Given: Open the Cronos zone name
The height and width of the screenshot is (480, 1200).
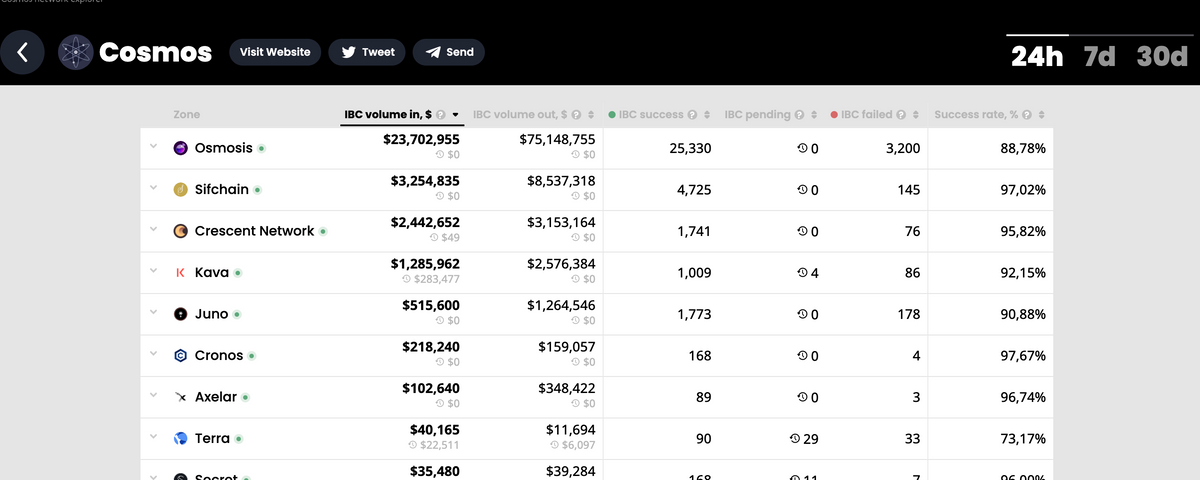Looking at the screenshot, I should pyautogui.click(x=219, y=355).
